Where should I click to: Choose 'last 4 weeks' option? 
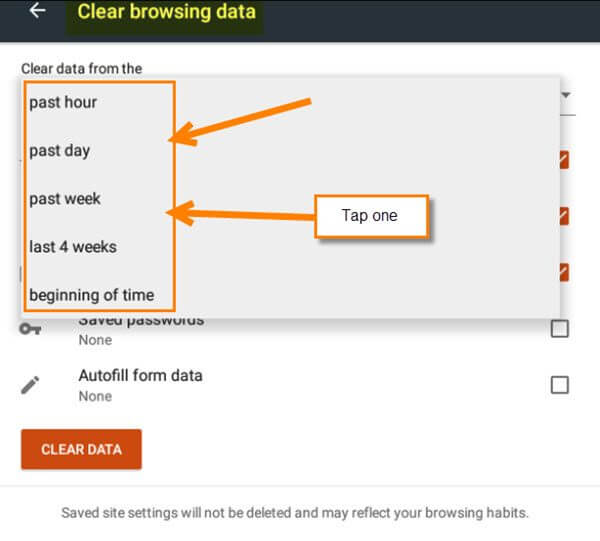[x=73, y=247]
